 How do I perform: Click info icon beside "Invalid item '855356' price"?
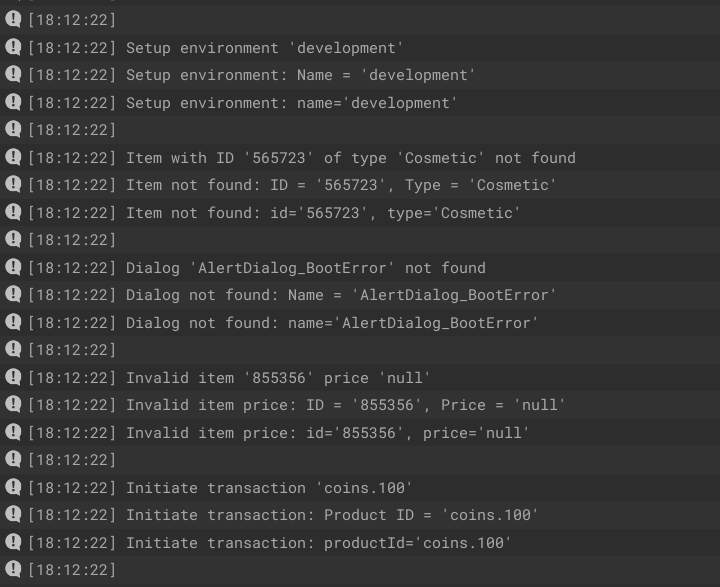pos(13,377)
